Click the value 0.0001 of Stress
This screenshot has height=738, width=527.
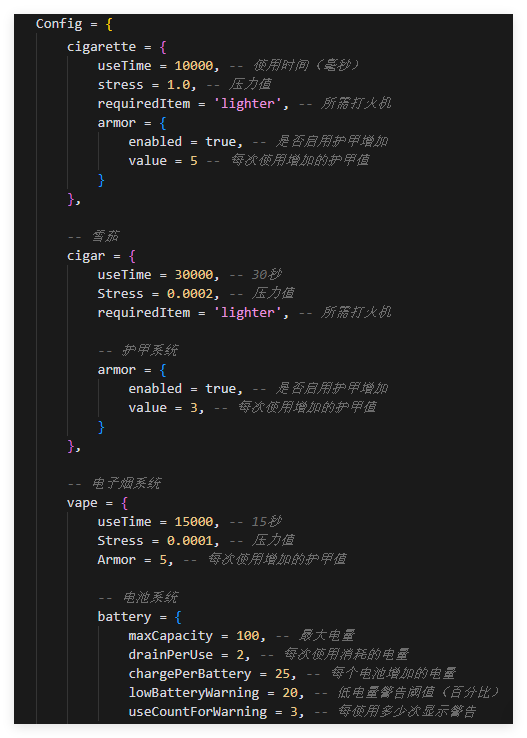tap(190, 541)
